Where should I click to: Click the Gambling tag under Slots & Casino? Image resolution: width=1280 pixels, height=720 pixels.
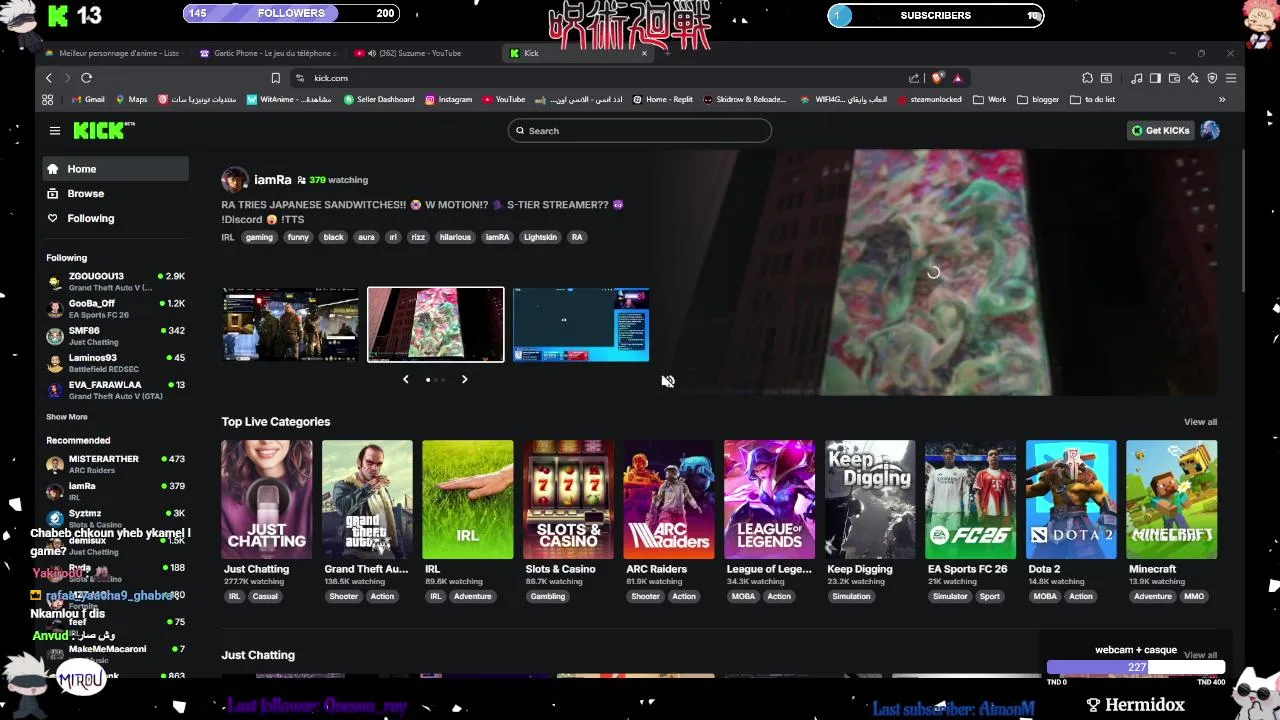coord(547,597)
